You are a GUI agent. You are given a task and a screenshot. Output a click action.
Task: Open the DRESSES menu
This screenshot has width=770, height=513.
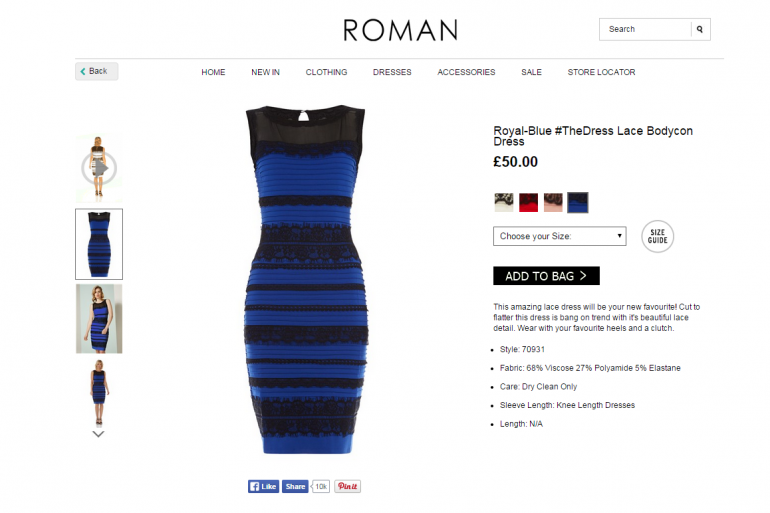(392, 72)
